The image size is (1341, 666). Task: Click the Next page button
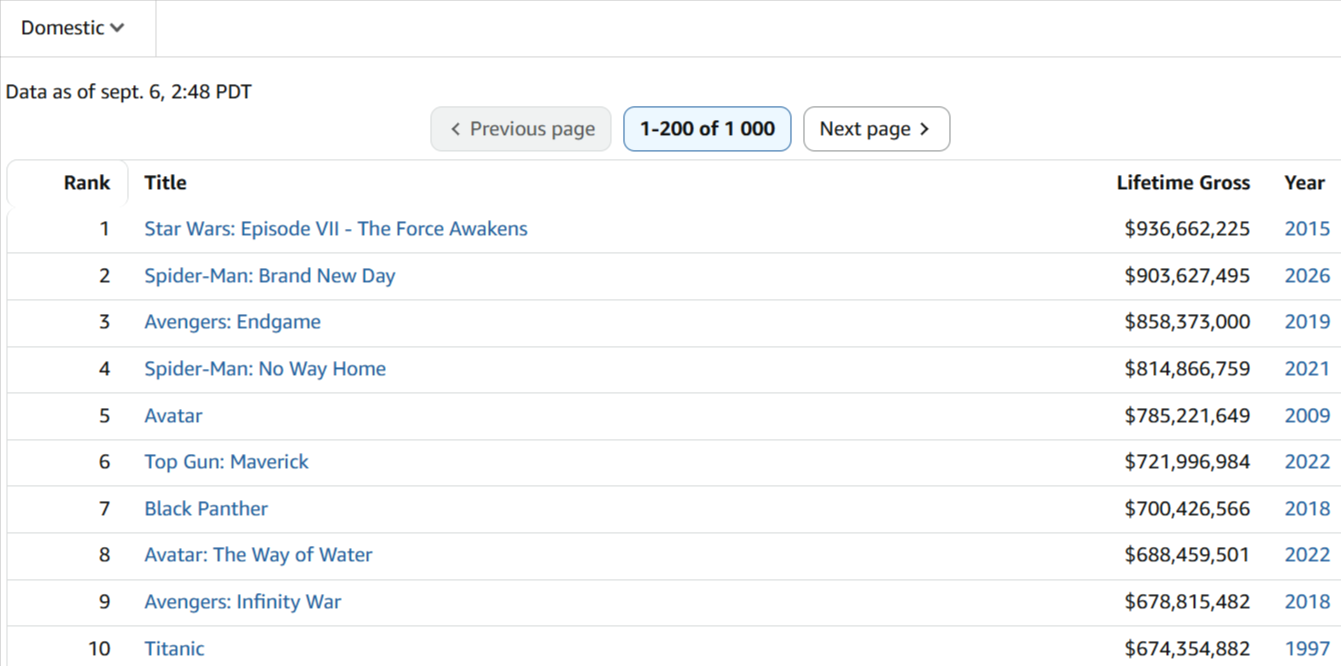876,129
